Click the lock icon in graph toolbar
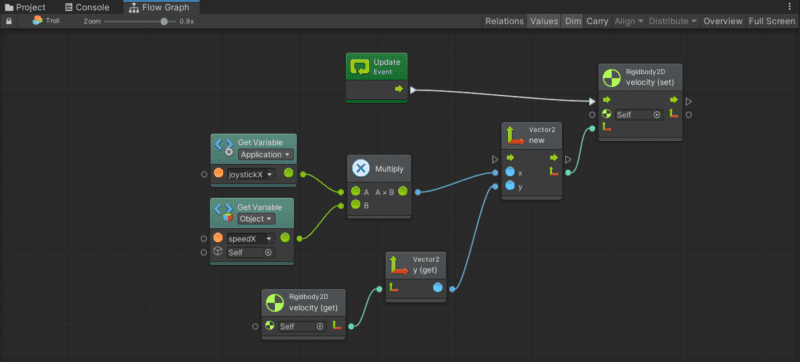This screenshot has width=800, height=362. (x=9, y=21)
